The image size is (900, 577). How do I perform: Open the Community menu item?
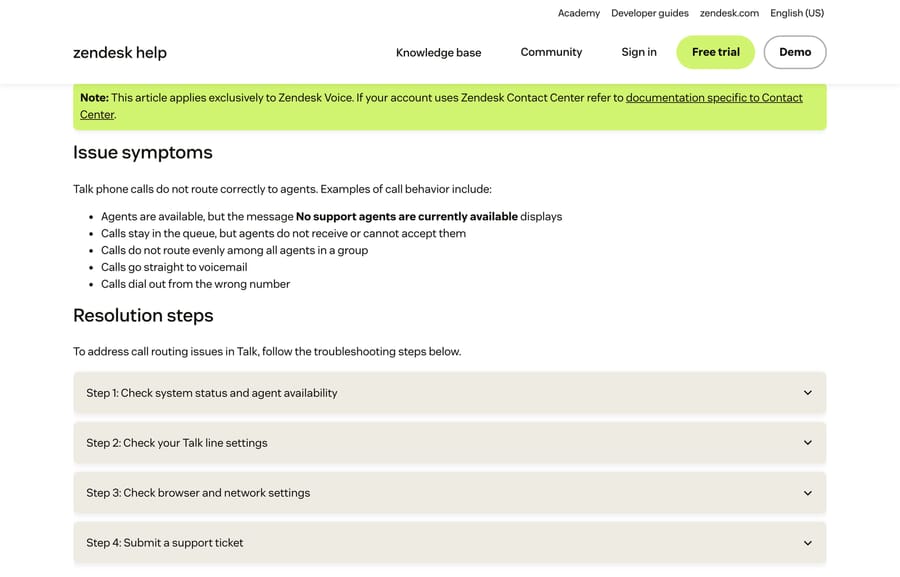pos(551,52)
